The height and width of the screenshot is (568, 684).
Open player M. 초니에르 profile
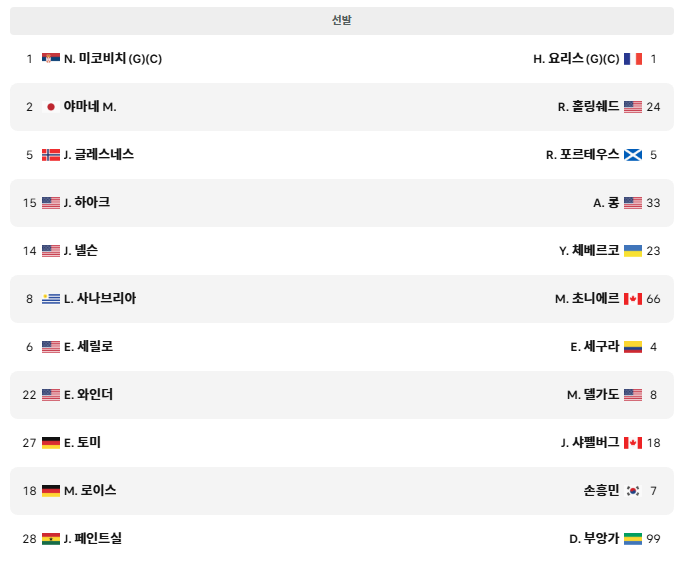click(x=587, y=298)
